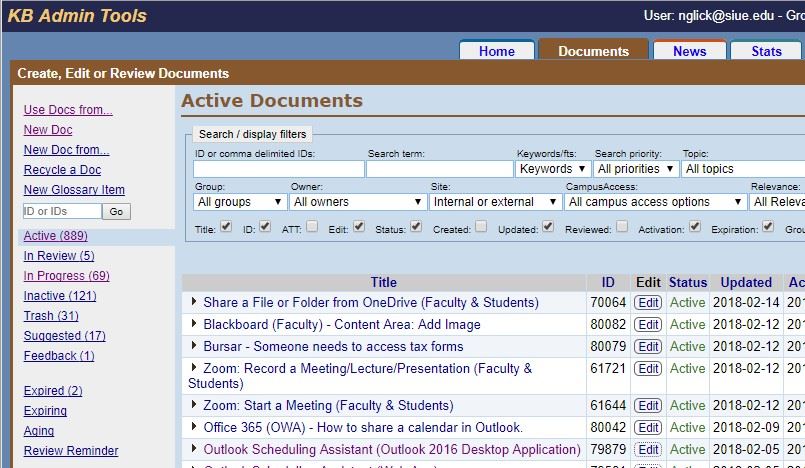Open the Home tab
The image size is (805, 468).
click(496, 51)
